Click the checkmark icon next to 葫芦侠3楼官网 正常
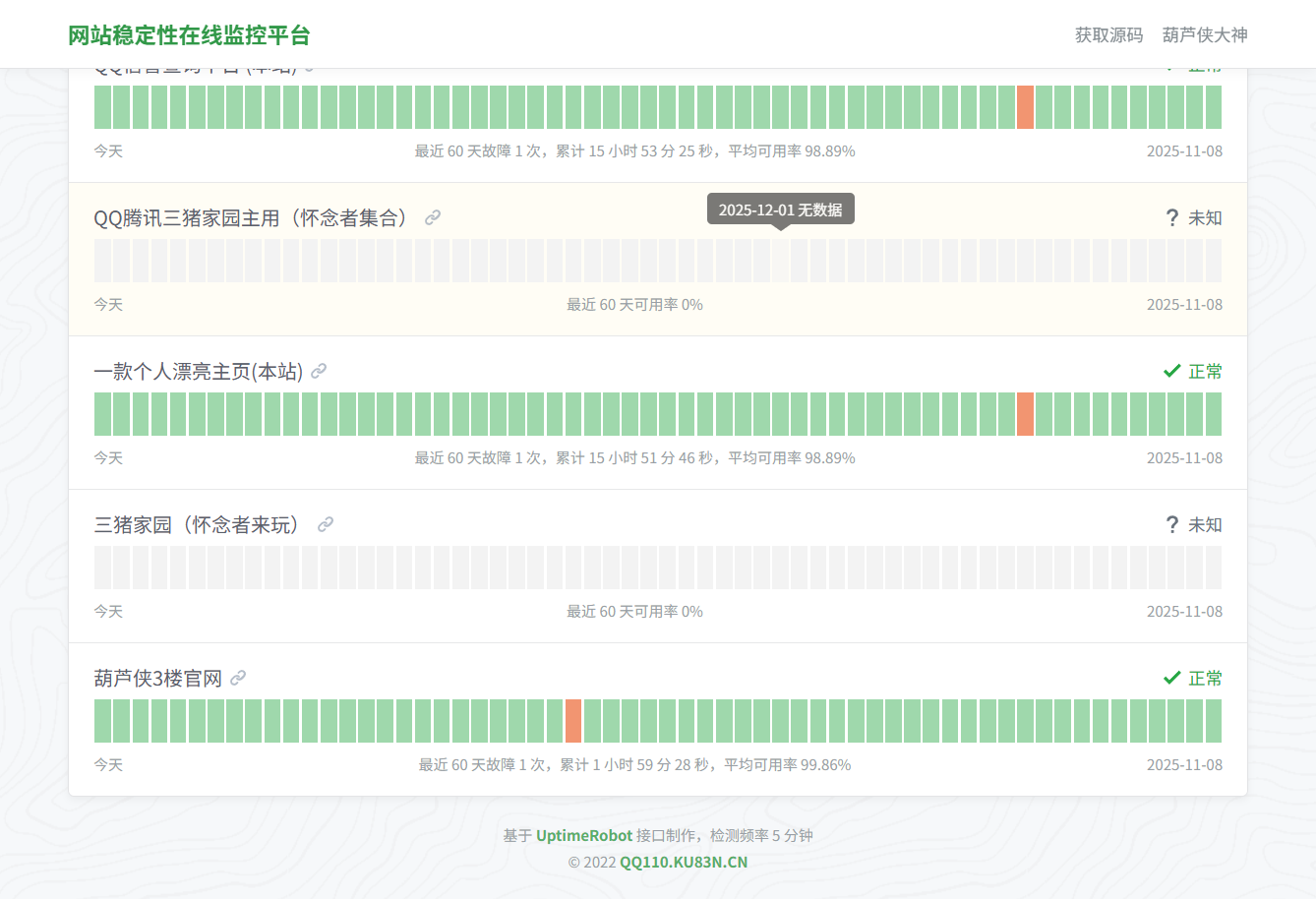This screenshot has width=1316, height=899. 1171,678
